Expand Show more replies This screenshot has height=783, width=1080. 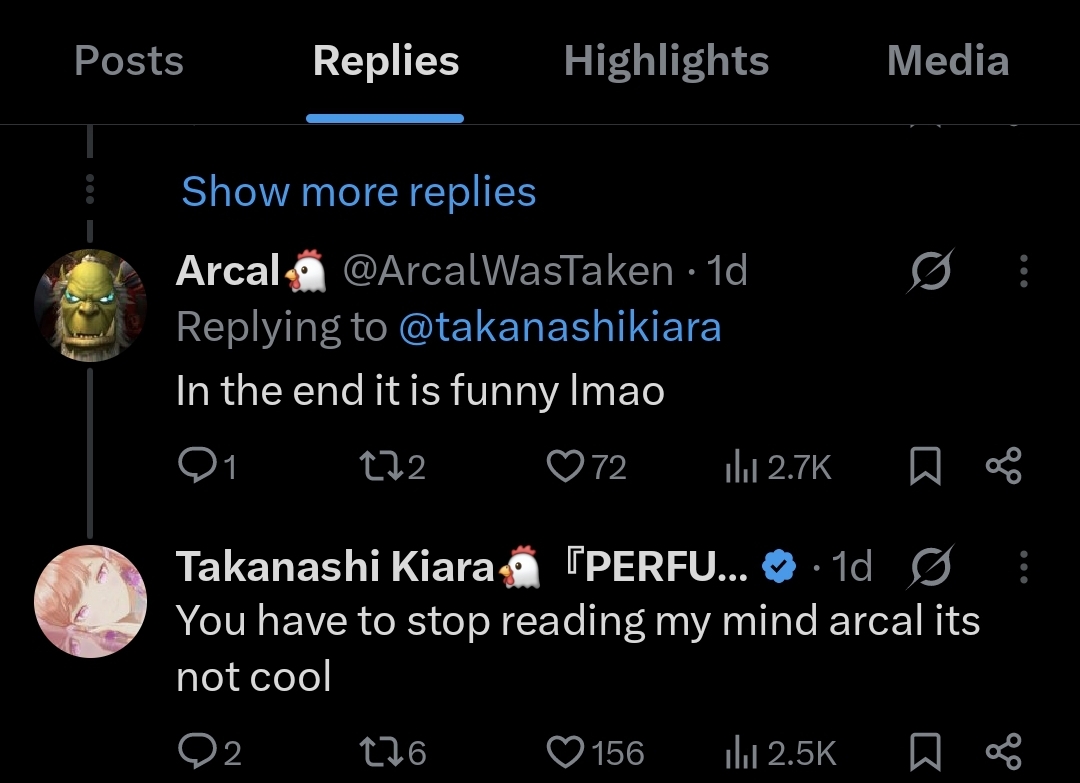358,191
